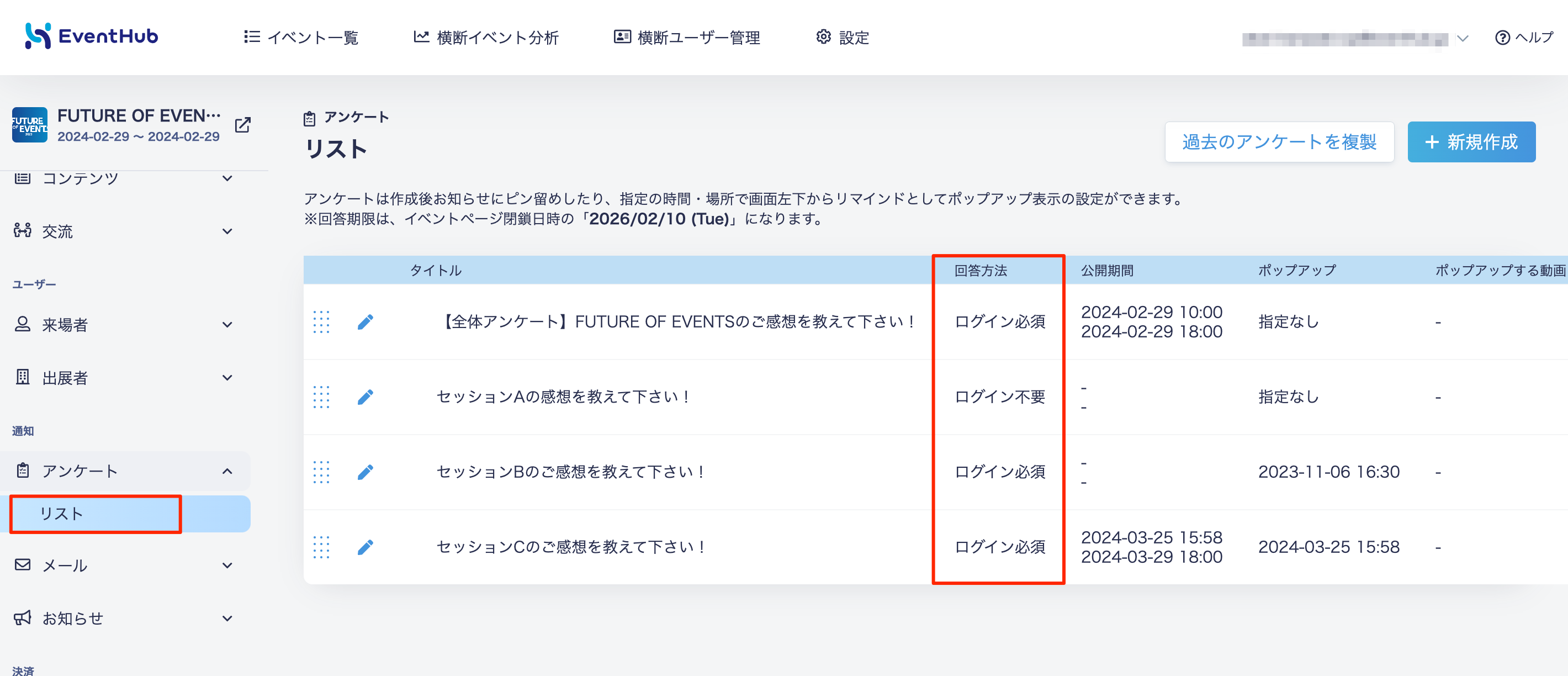This screenshot has height=676, width=1568.
Task: Open the account dropdown chevron
Action: (1463, 38)
